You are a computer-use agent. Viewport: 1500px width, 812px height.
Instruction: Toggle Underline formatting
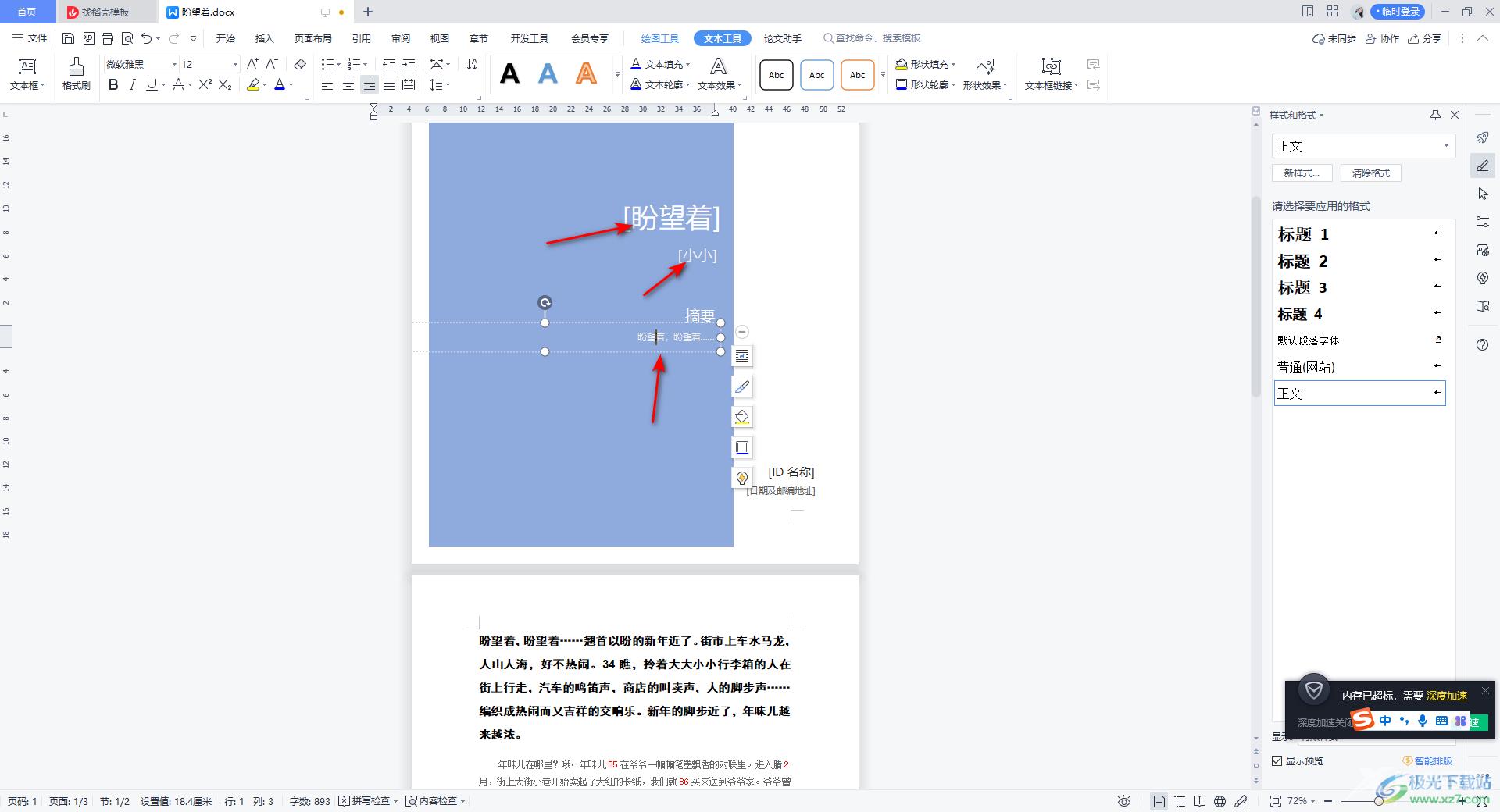152,84
